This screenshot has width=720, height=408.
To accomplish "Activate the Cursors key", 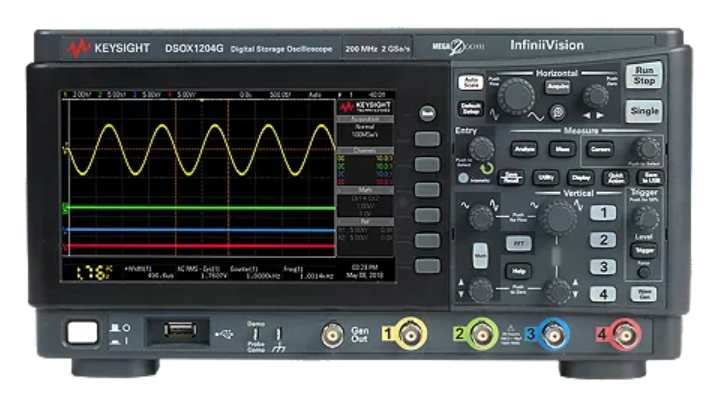I will [600, 149].
